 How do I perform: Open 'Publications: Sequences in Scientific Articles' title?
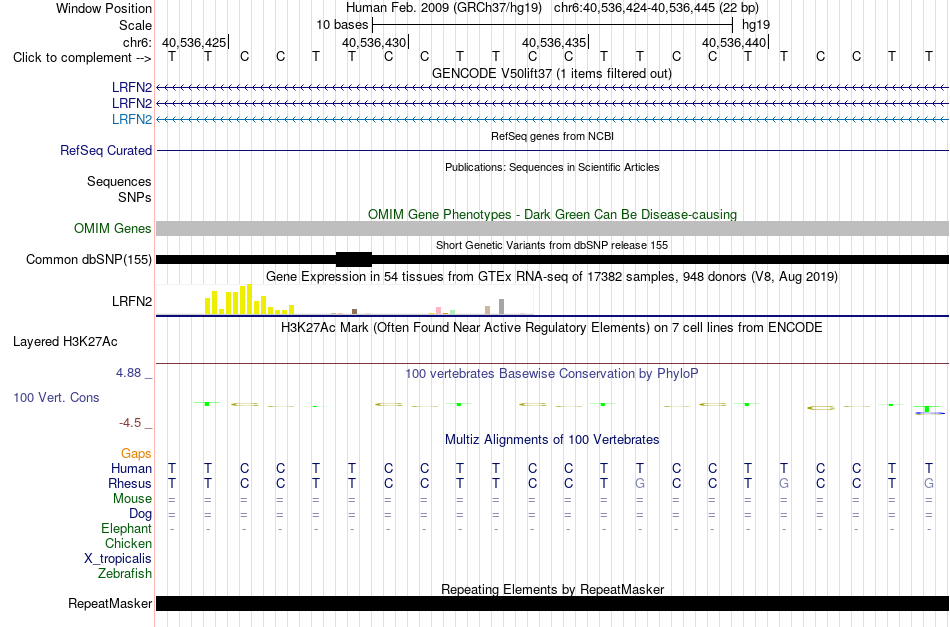(552, 167)
